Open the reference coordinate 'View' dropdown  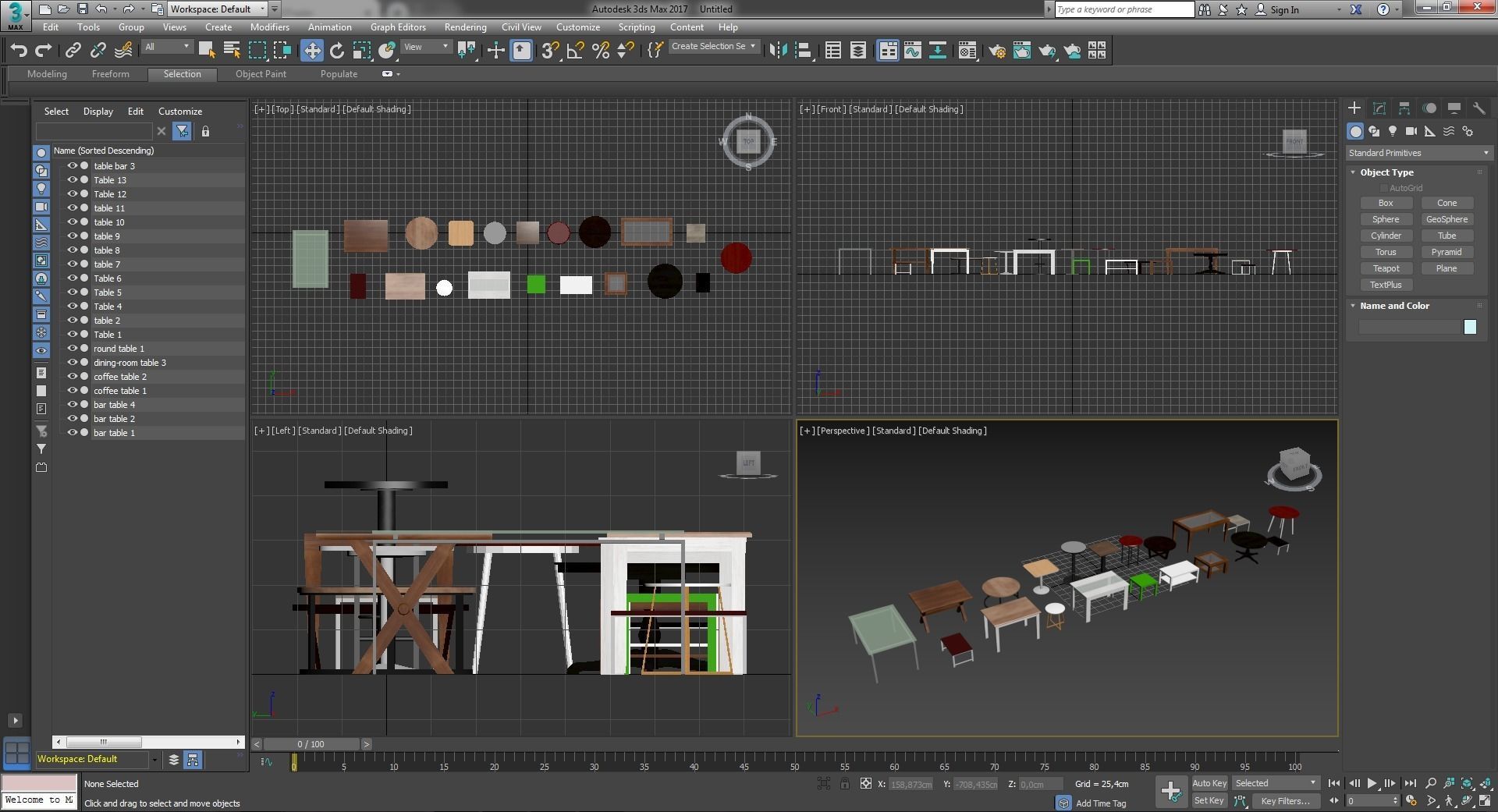pos(426,47)
